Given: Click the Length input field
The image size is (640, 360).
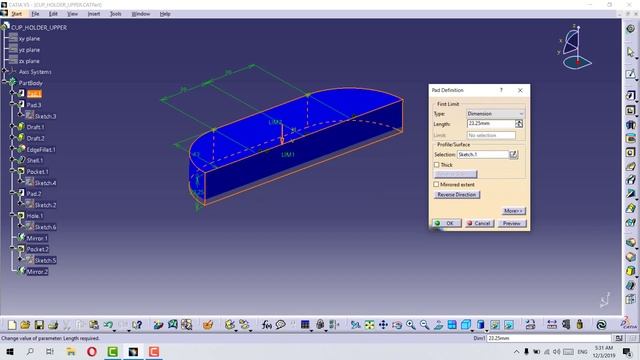Looking at the screenshot, I should pyautogui.click(x=491, y=124).
